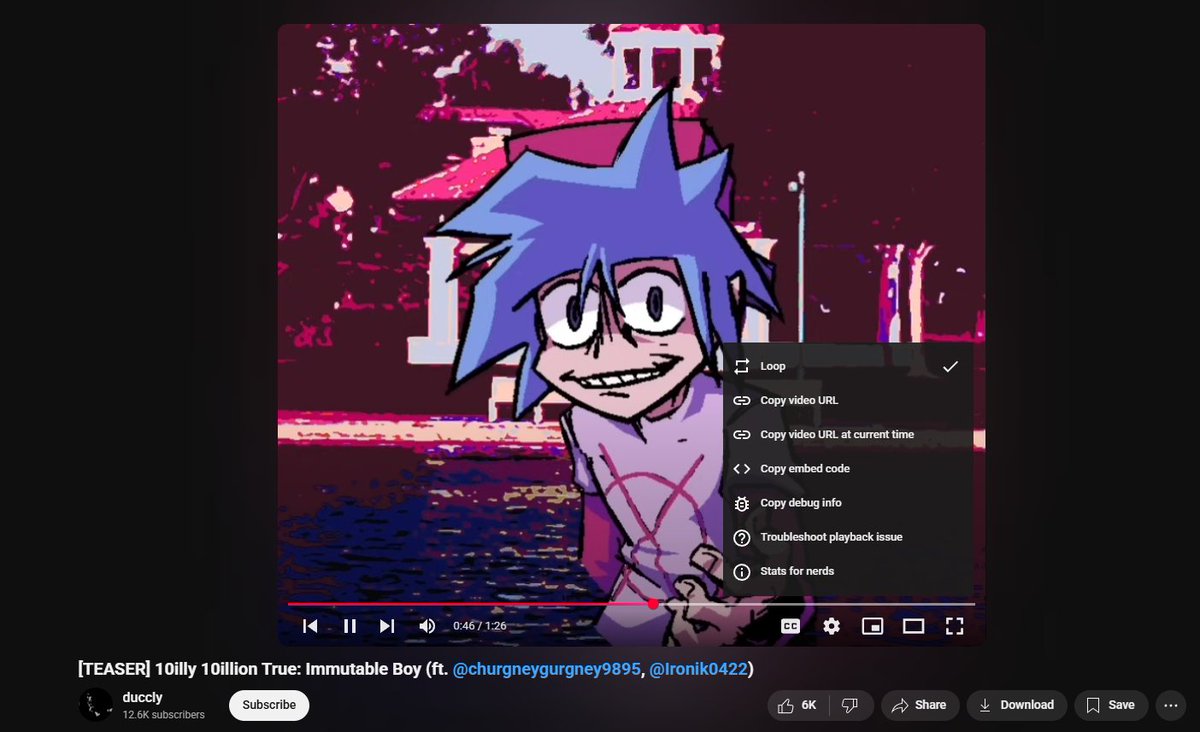Skip to the next video
Screen dimensions: 1200x732
click(387, 626)
